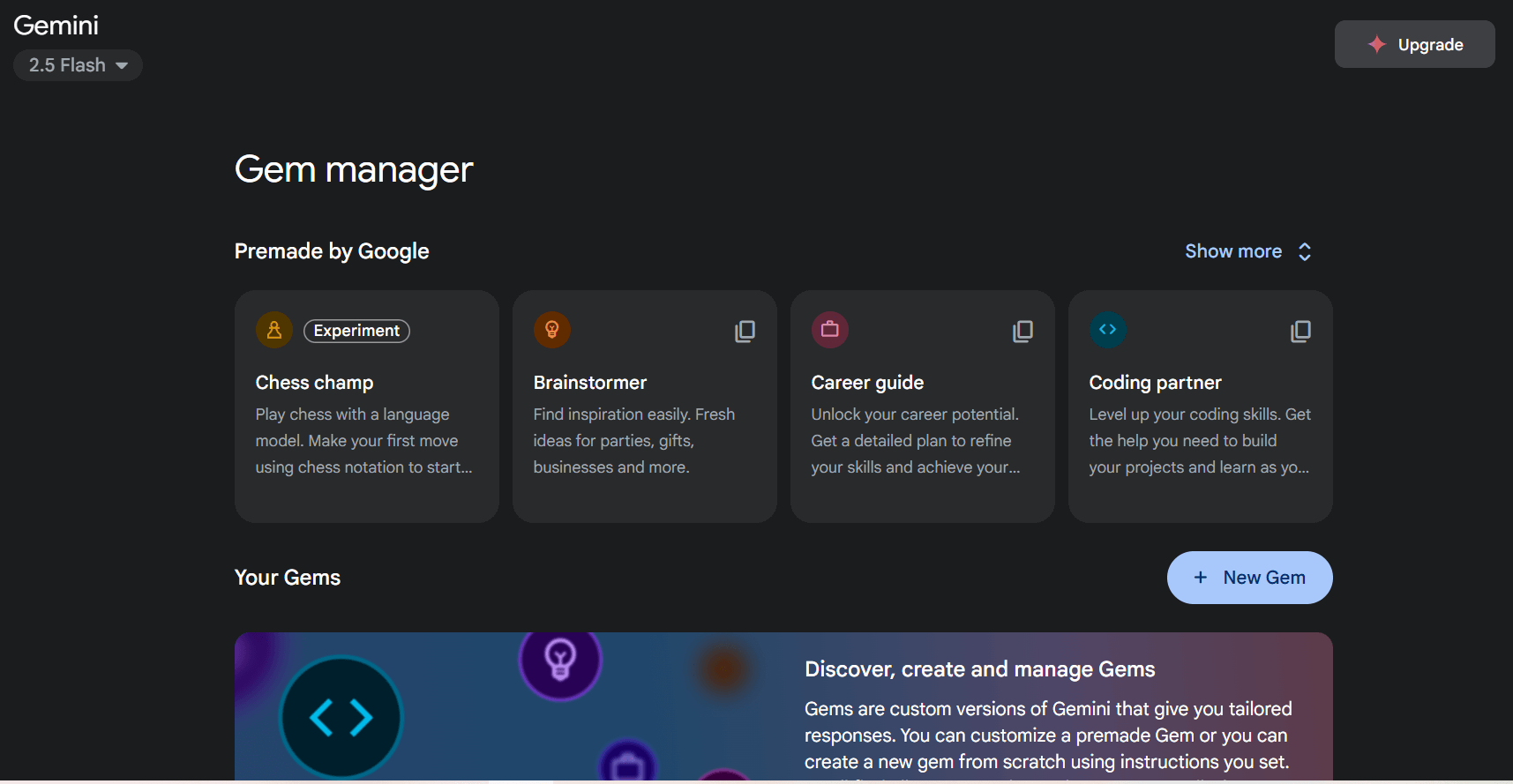Open the Brainstormer gem title
Image resolution: width=1513 pixels, height=784 pixels.
click(590, 383)
